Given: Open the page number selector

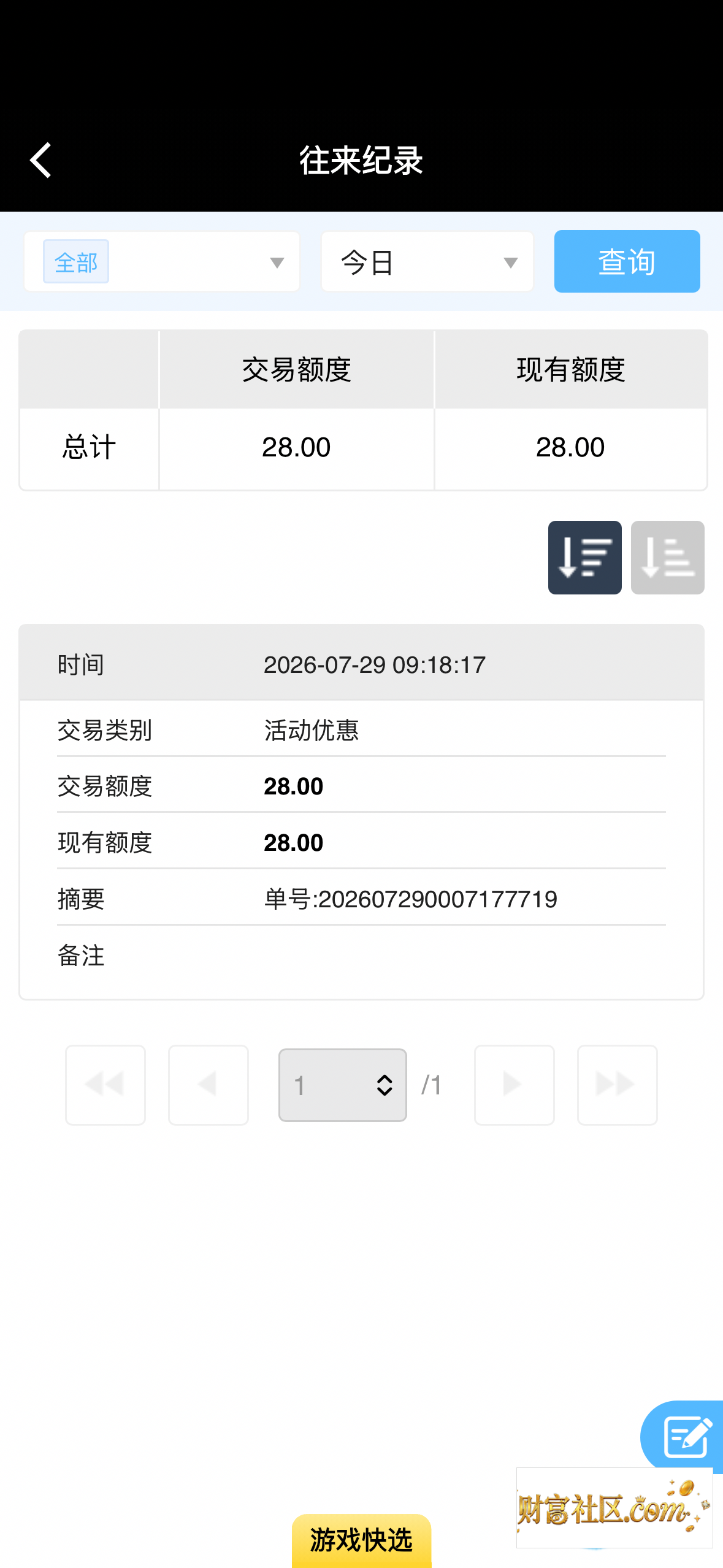Looking at the screenshot, I should click(342, 1085).
